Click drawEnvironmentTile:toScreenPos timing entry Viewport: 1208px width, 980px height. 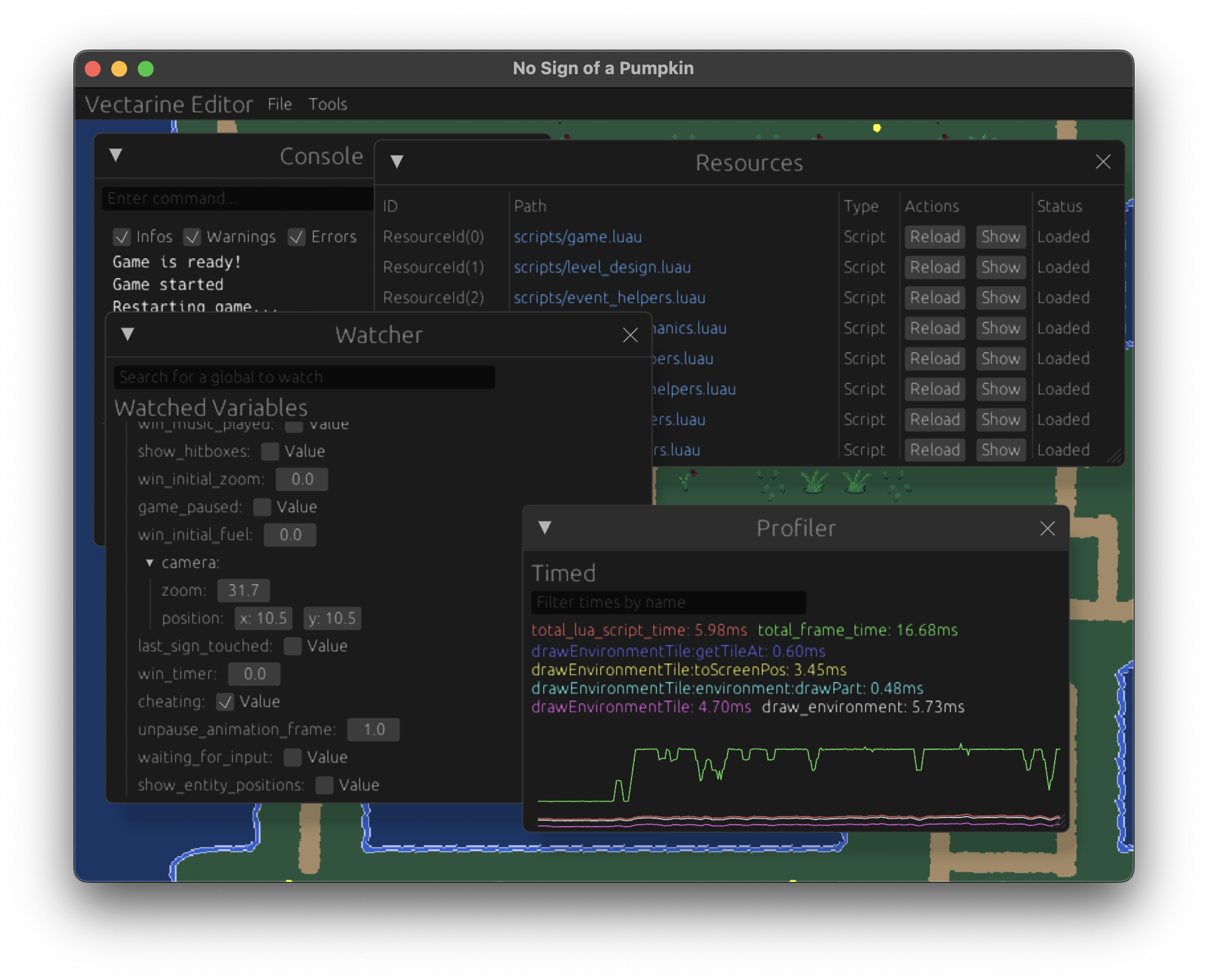click(689, 670)
